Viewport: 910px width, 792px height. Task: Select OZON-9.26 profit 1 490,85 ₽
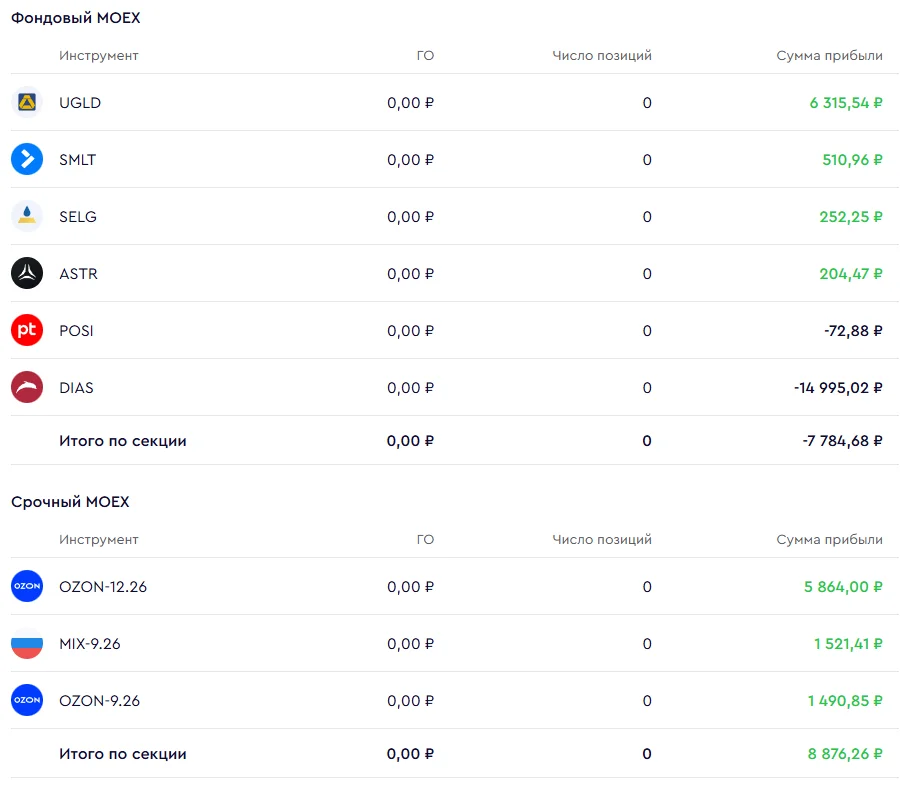(x=845, y=700)
